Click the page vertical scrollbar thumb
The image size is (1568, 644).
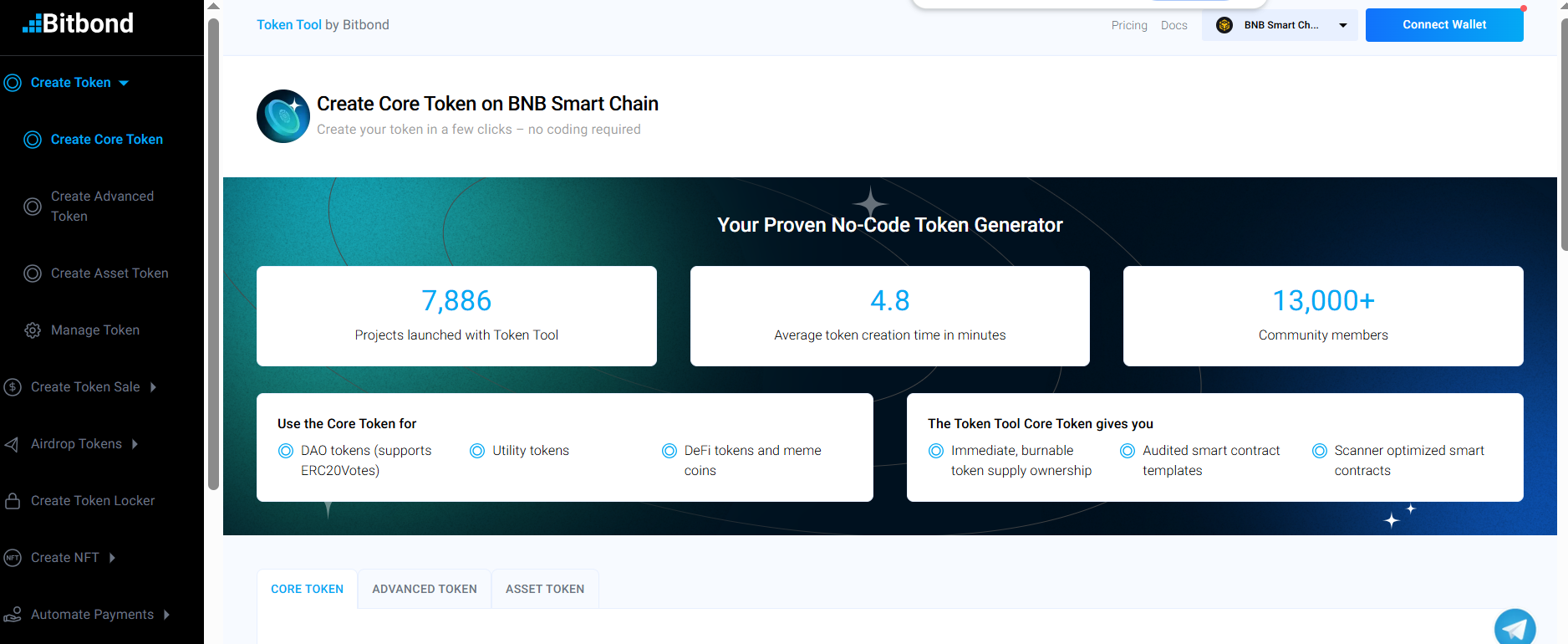1564,134
